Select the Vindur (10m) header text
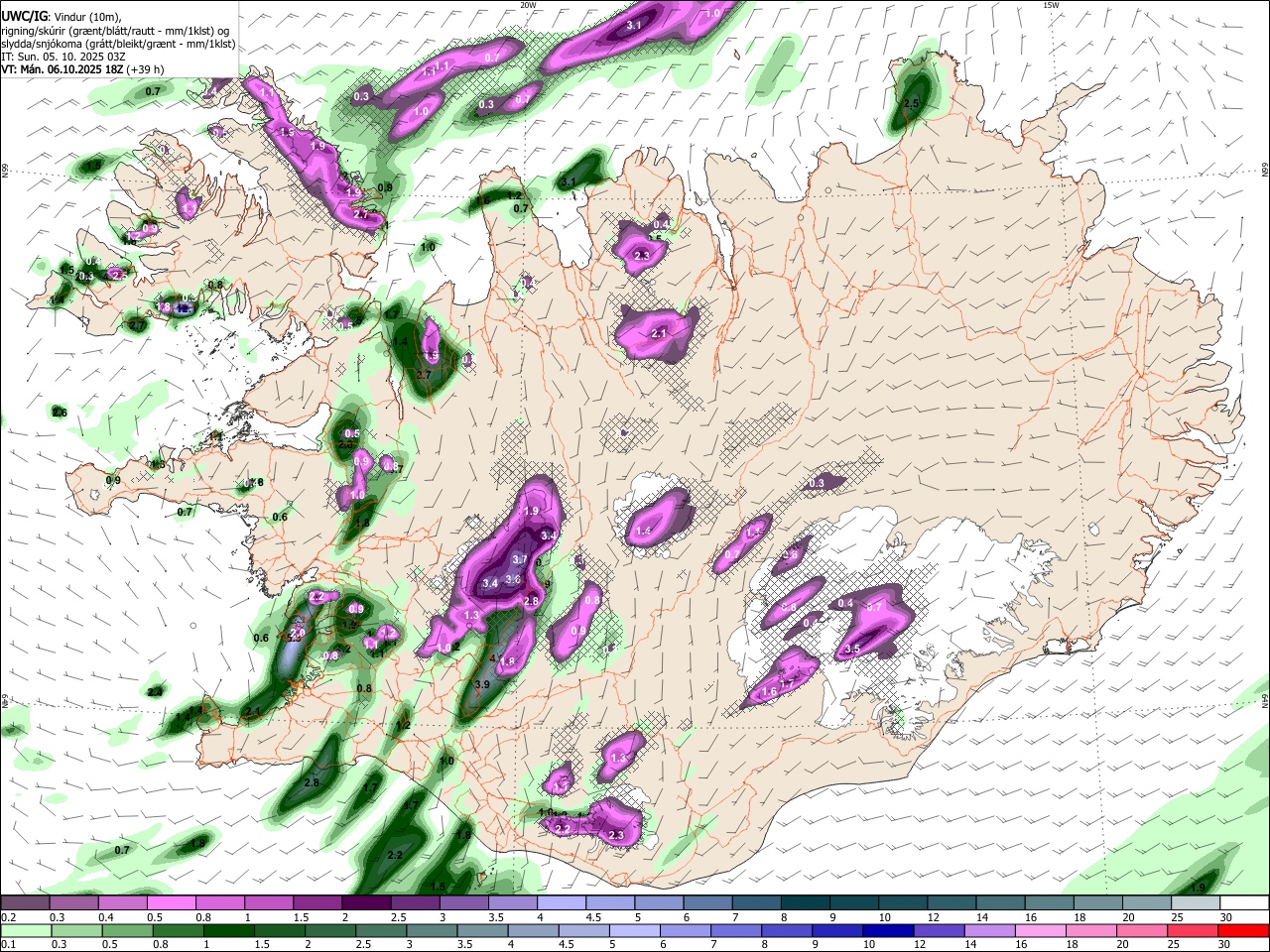The height and width of the screenshot is (952, 1270). point(86,16)
